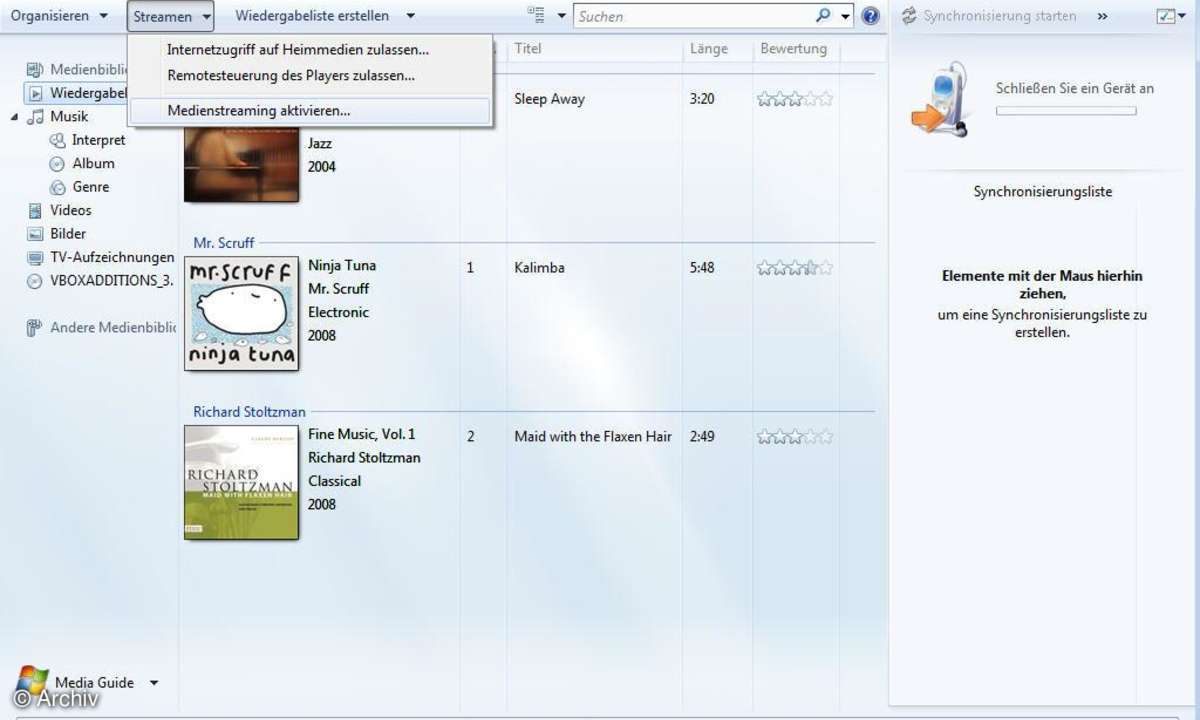Open Media Guide dropdown arrow

tap(154, 683)
